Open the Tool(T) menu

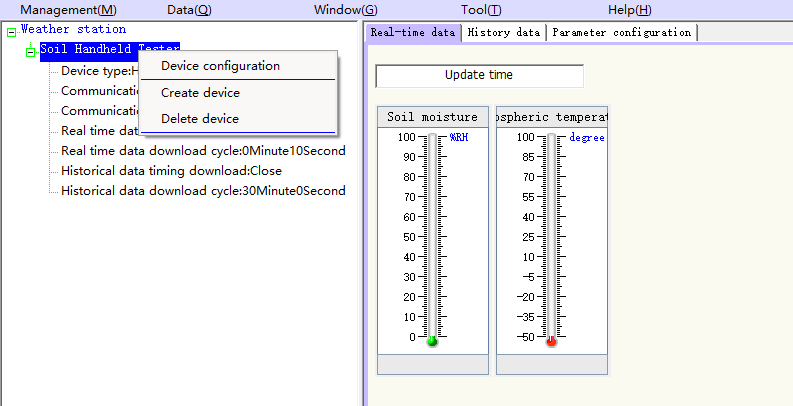(481, 10)
